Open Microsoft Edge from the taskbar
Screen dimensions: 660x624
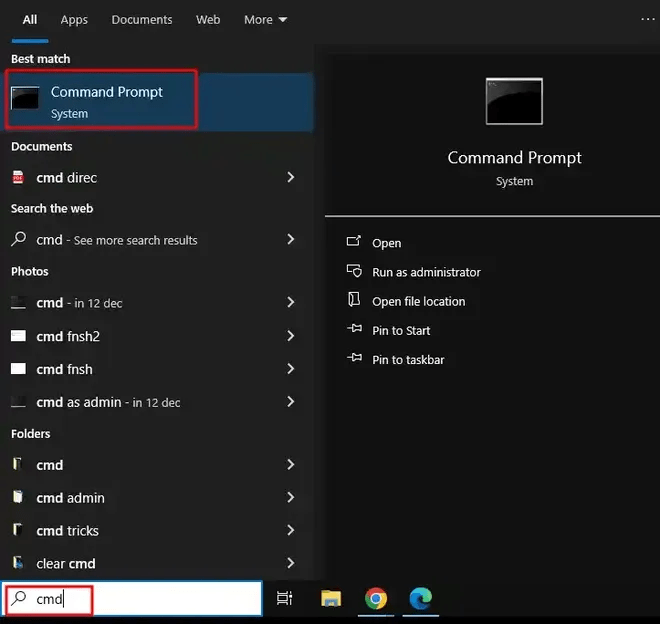tap(420, 598)
